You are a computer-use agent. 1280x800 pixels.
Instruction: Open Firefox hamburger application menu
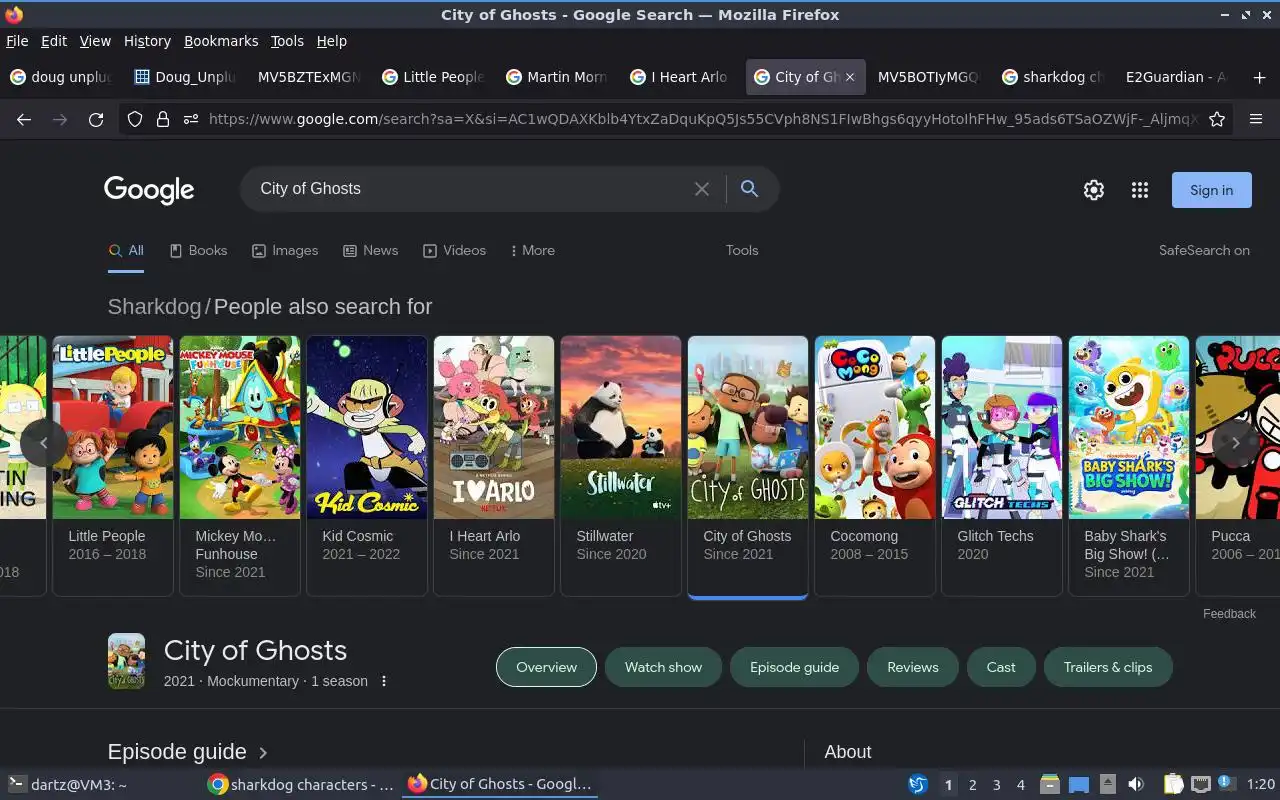(x=1257, y=119)
